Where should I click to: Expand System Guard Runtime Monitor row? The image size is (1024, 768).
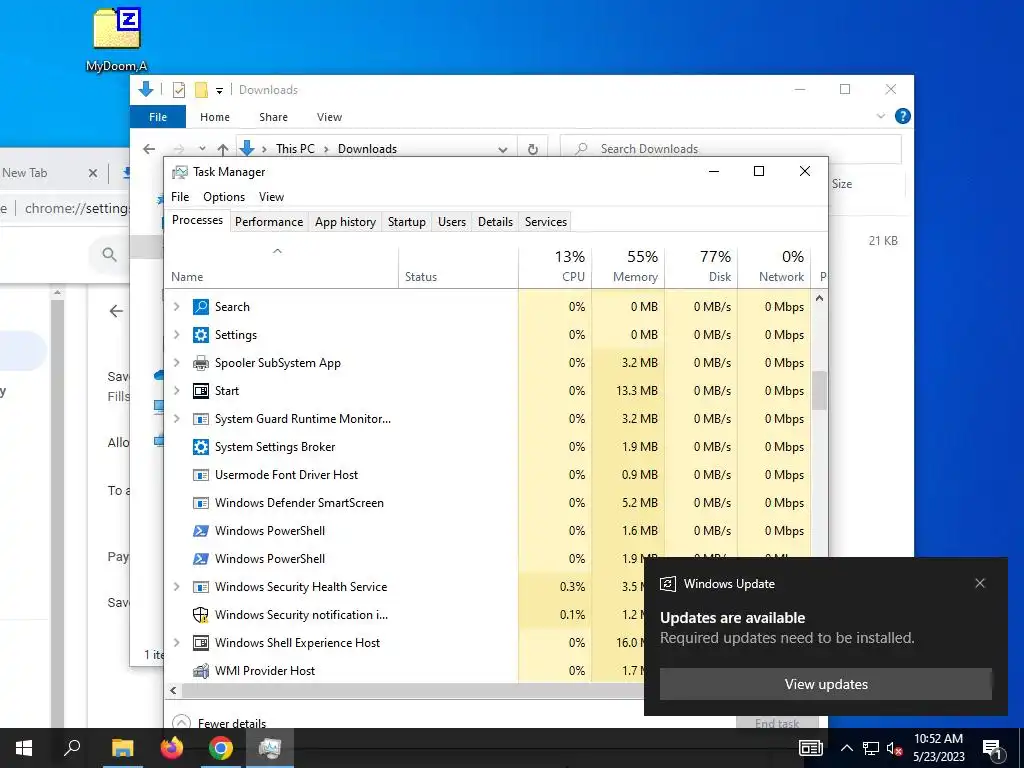(x=176, y=419)
